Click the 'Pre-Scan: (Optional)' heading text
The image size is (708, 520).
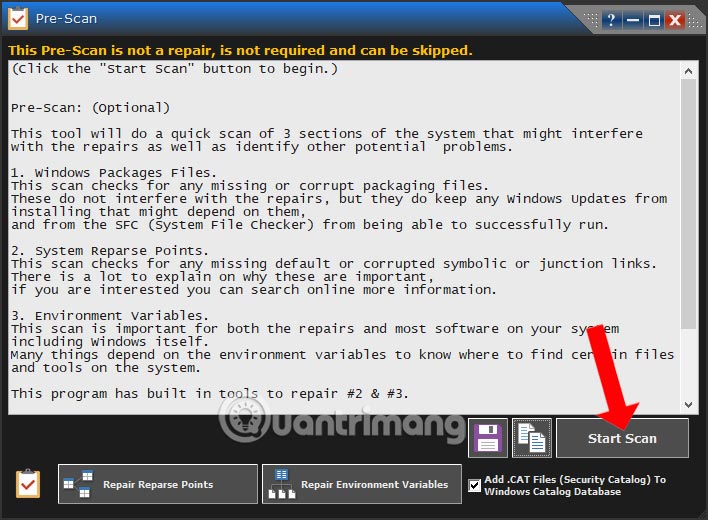click(90, 108)
